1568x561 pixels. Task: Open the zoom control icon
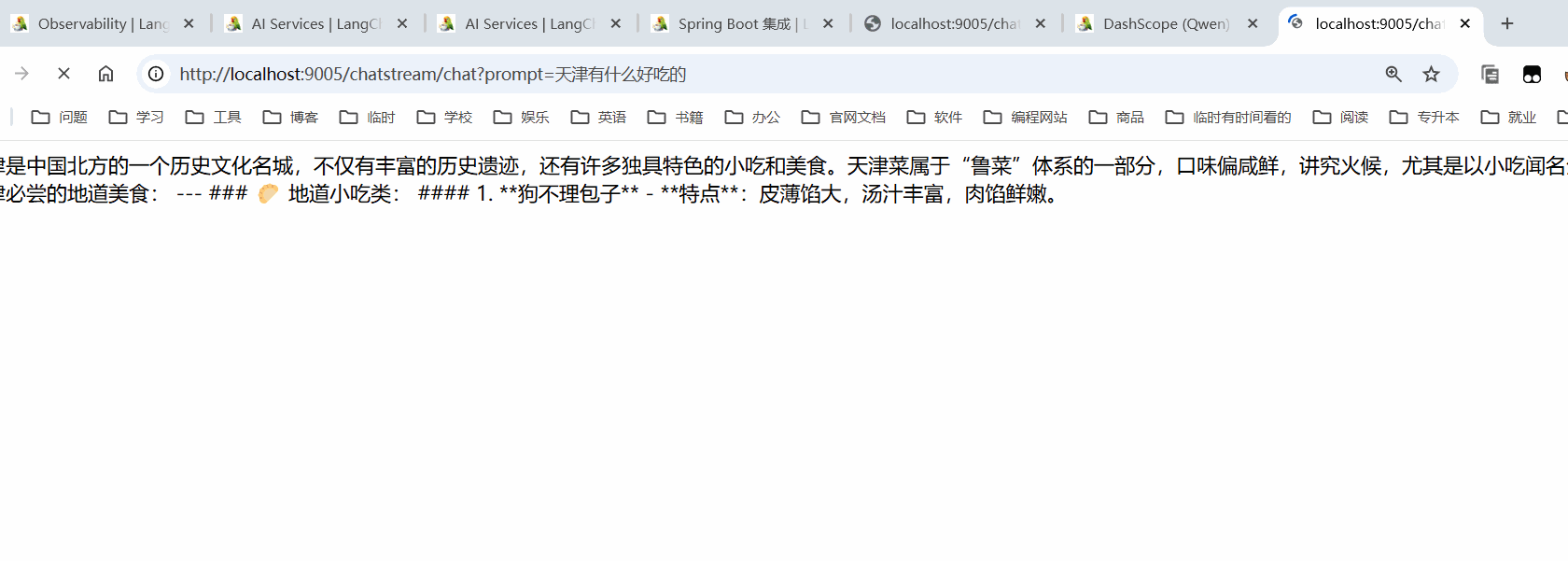[x=1393, y=74]
